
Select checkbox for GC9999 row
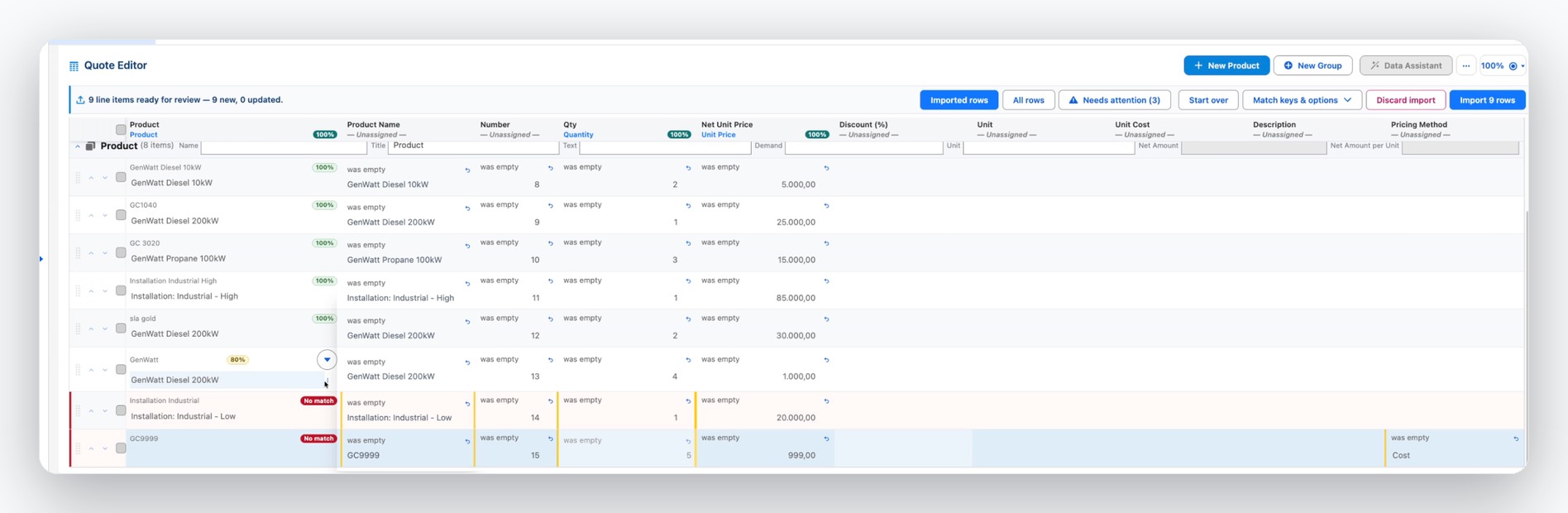(121, 448)
